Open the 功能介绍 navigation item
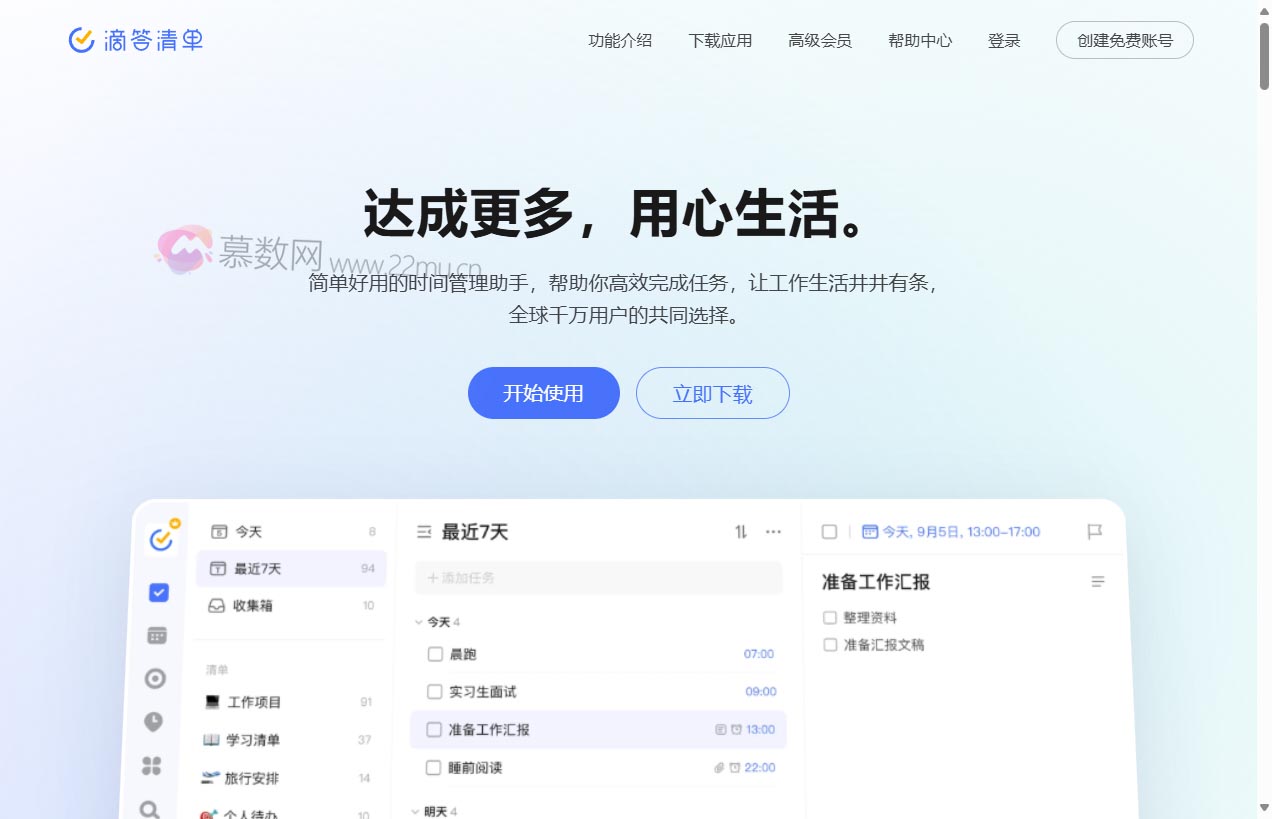The width and height of the screenshot is (1272, 819). (620, 41)
